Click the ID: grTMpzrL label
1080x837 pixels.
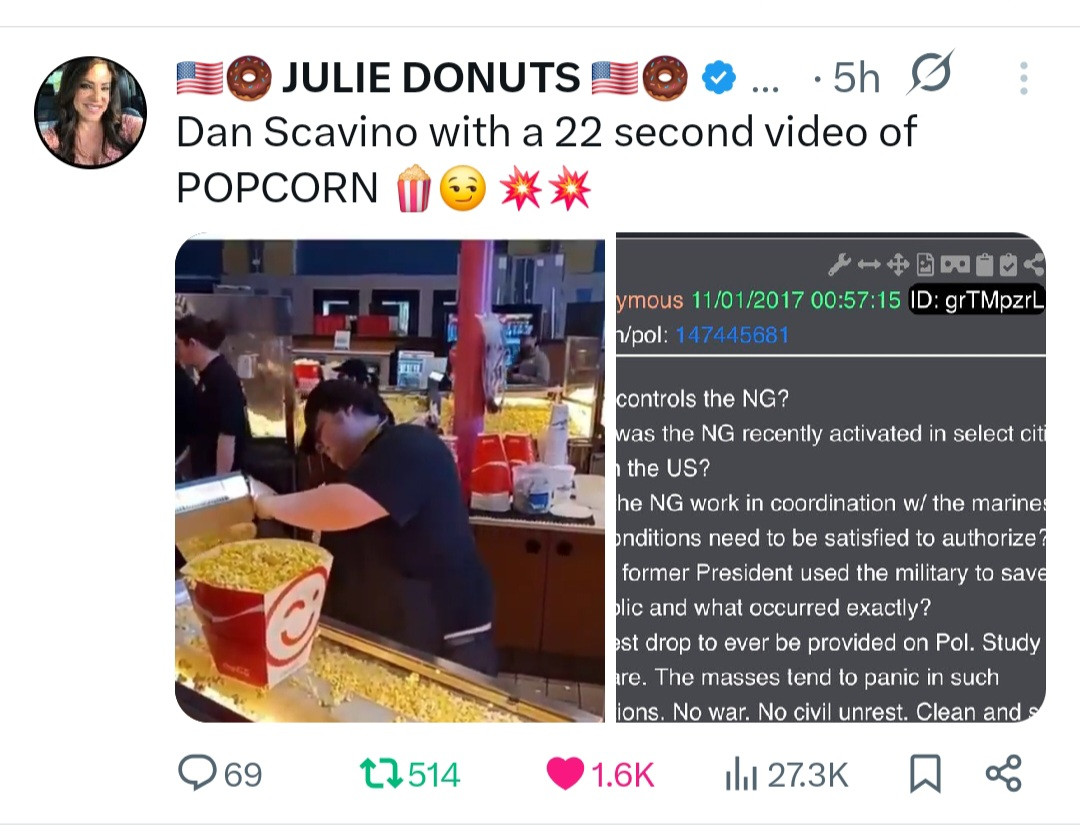[977, 300]
